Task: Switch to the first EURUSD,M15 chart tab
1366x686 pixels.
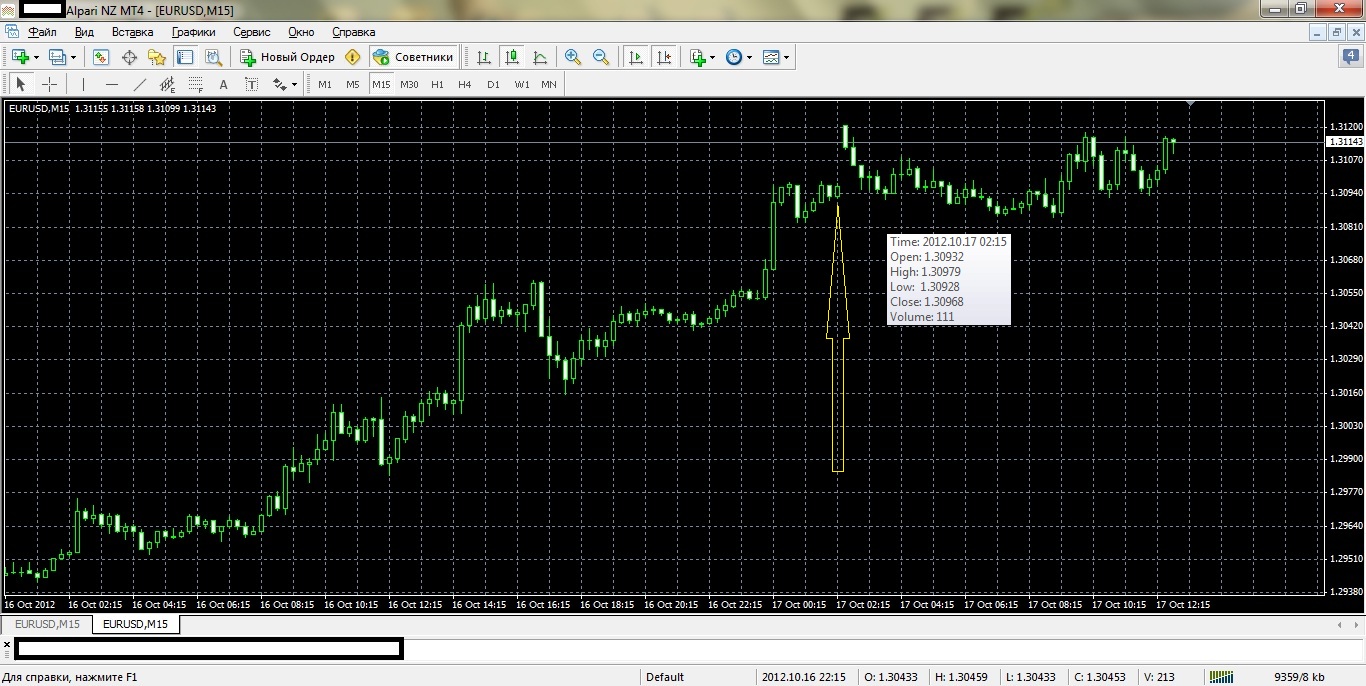Action: [47, 624]
